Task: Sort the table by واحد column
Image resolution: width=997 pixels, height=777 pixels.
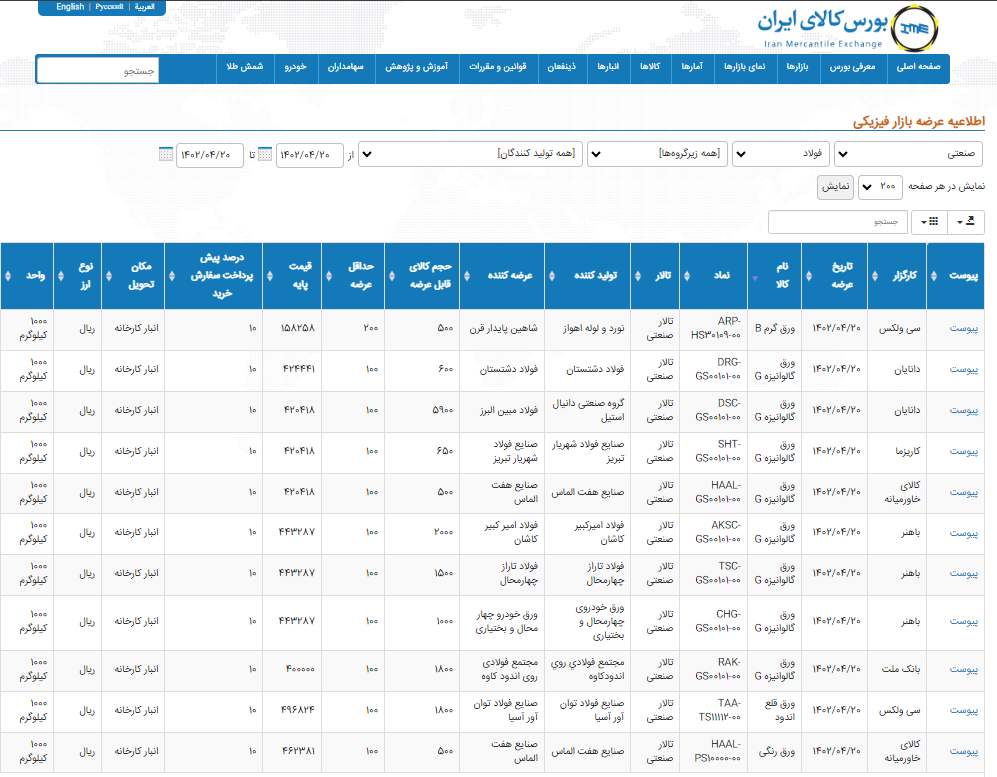Action: click(x=27, y=276)
